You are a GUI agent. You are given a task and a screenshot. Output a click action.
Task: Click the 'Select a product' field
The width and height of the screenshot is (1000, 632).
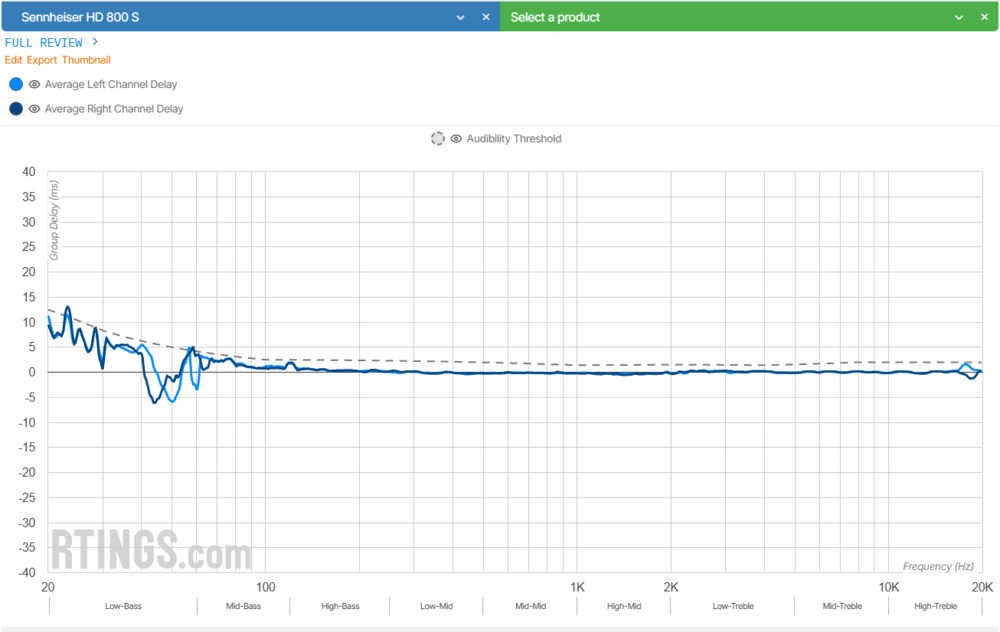(555, 17)
